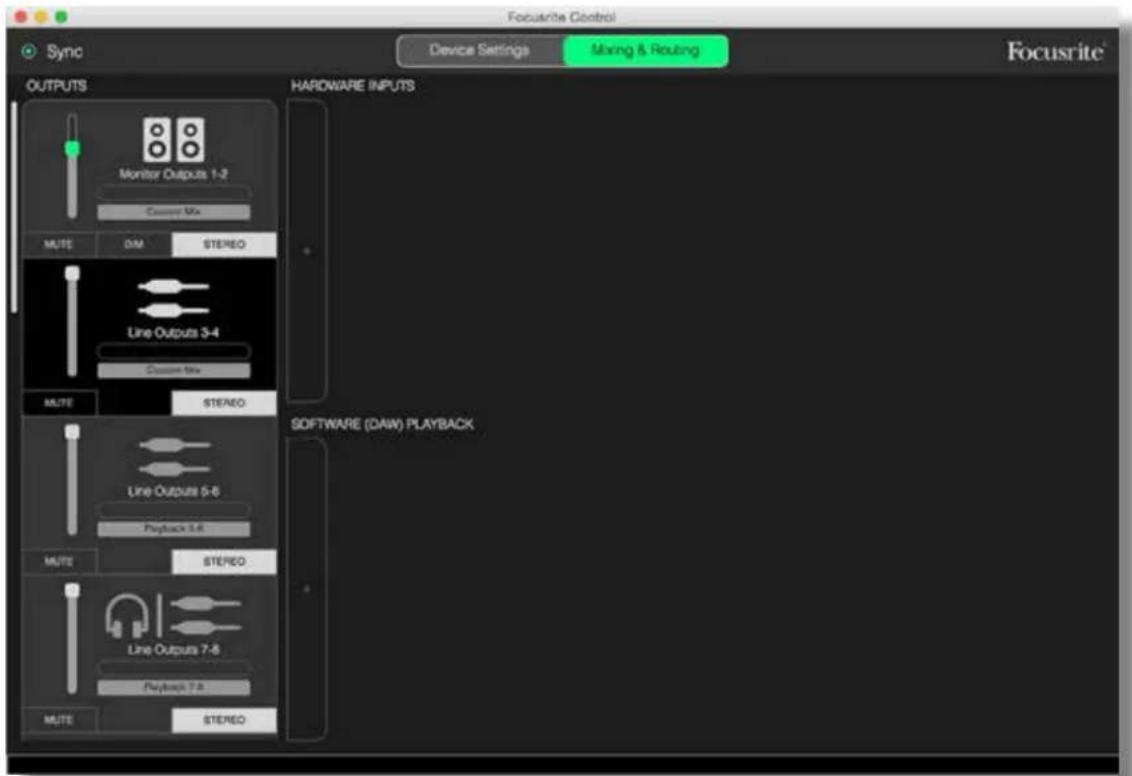Minimize the window with the yellow button

click(x=41, y=16)
